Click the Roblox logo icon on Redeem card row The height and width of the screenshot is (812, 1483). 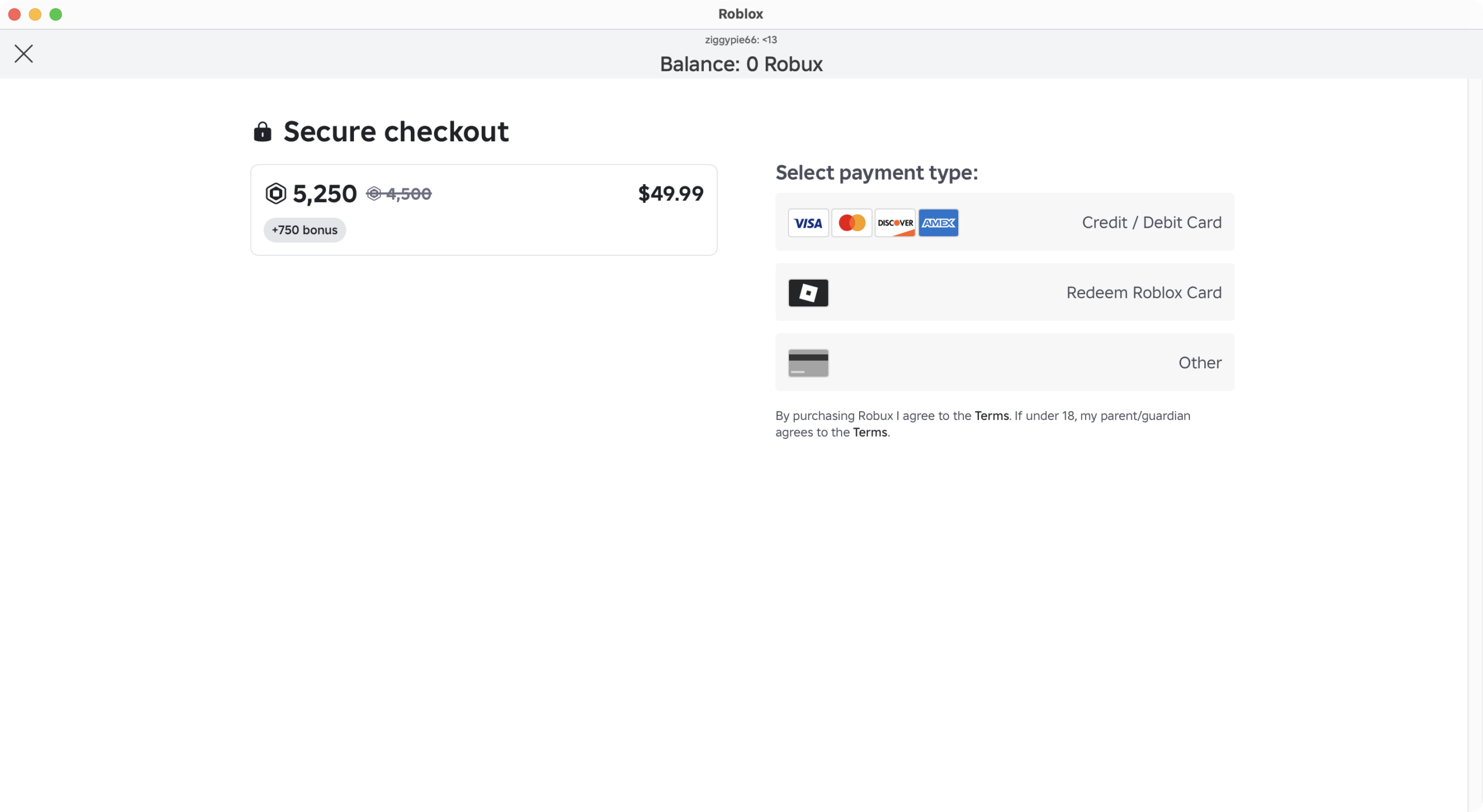coord(808,292)
